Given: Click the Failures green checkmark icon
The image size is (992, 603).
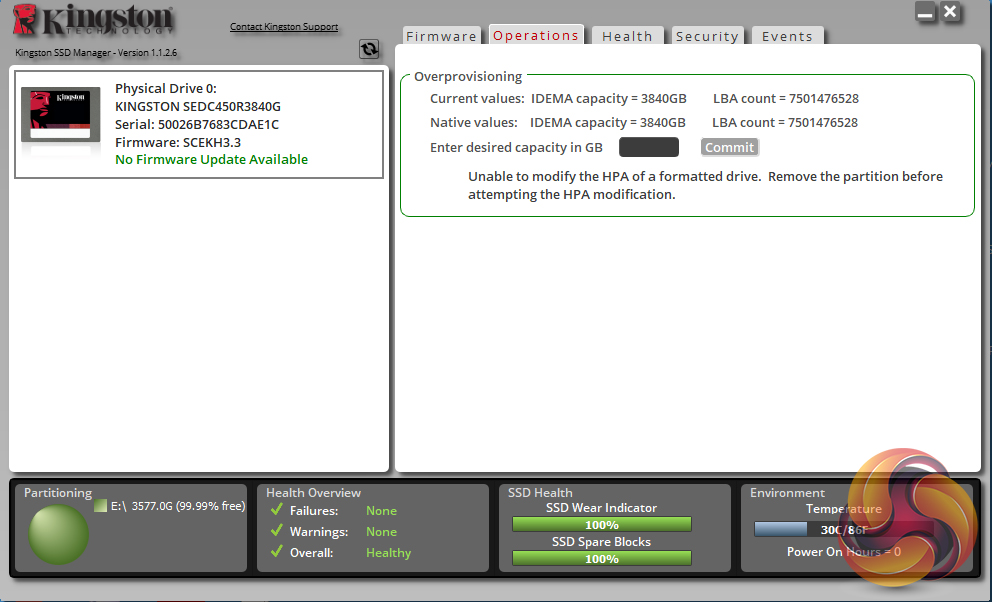Looking at the screenshot, I should pyautogui.click(x=276, y=509).
